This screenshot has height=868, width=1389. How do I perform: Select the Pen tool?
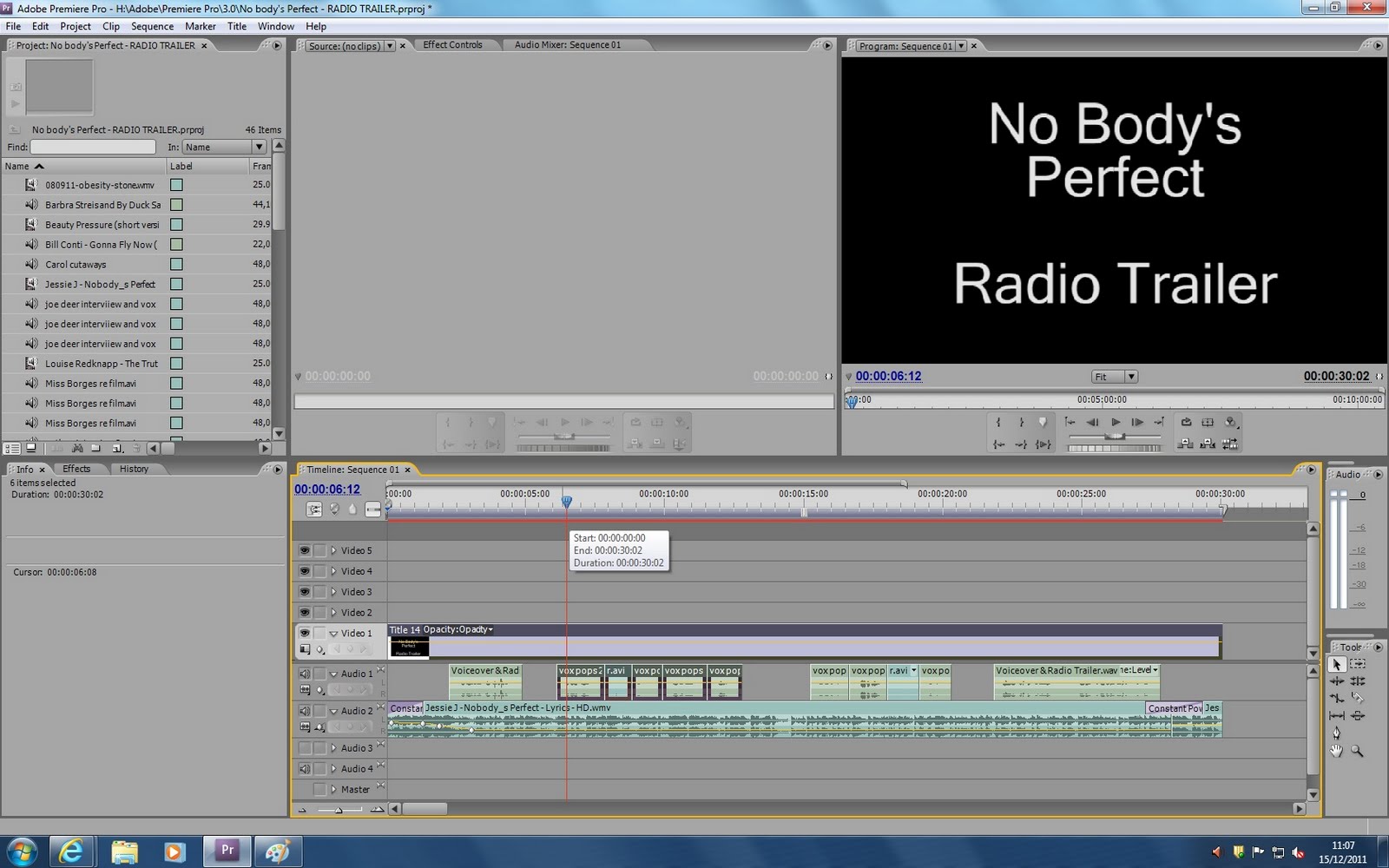point(1336,733)
